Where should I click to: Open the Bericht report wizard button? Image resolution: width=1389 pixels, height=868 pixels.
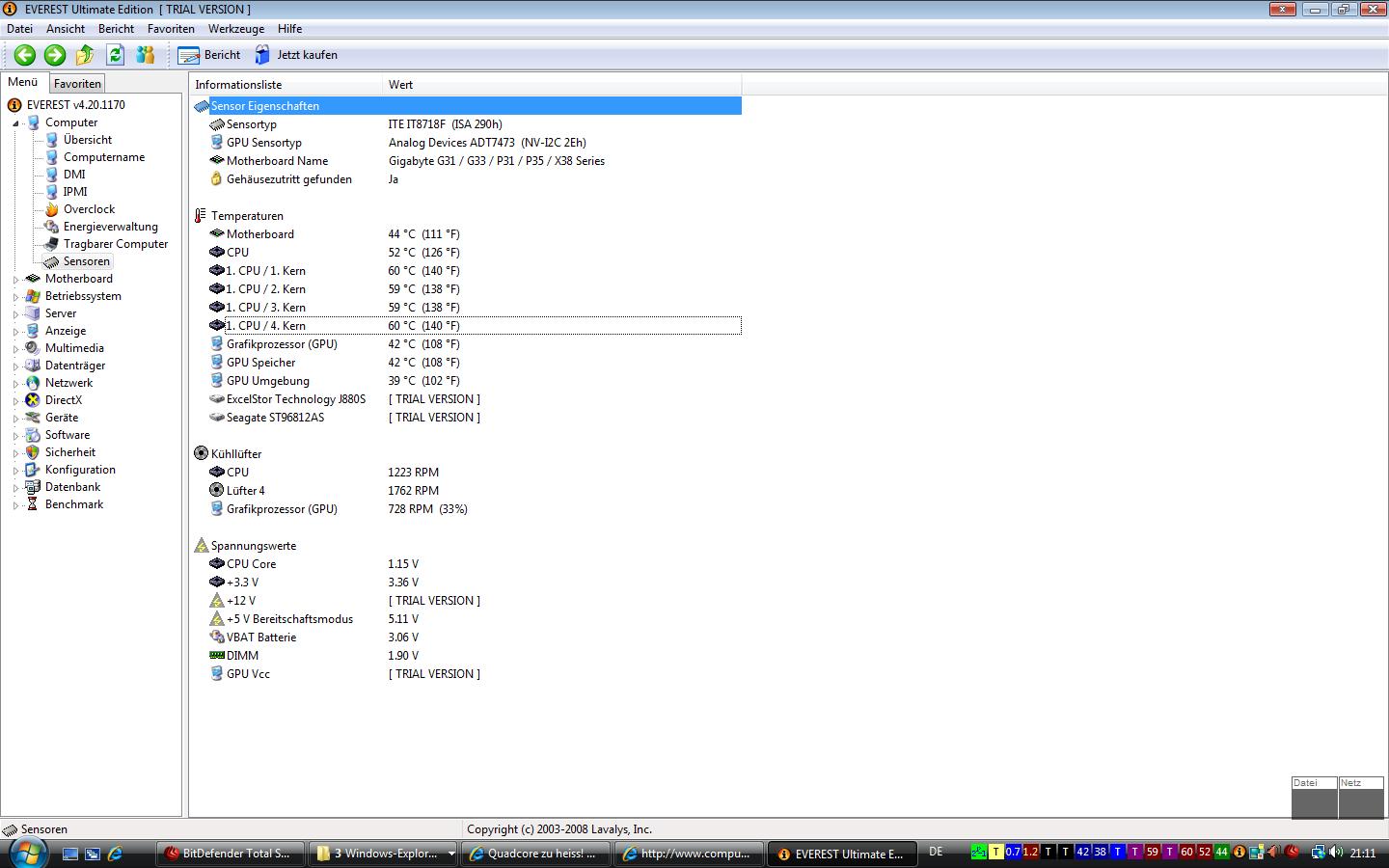209,55
